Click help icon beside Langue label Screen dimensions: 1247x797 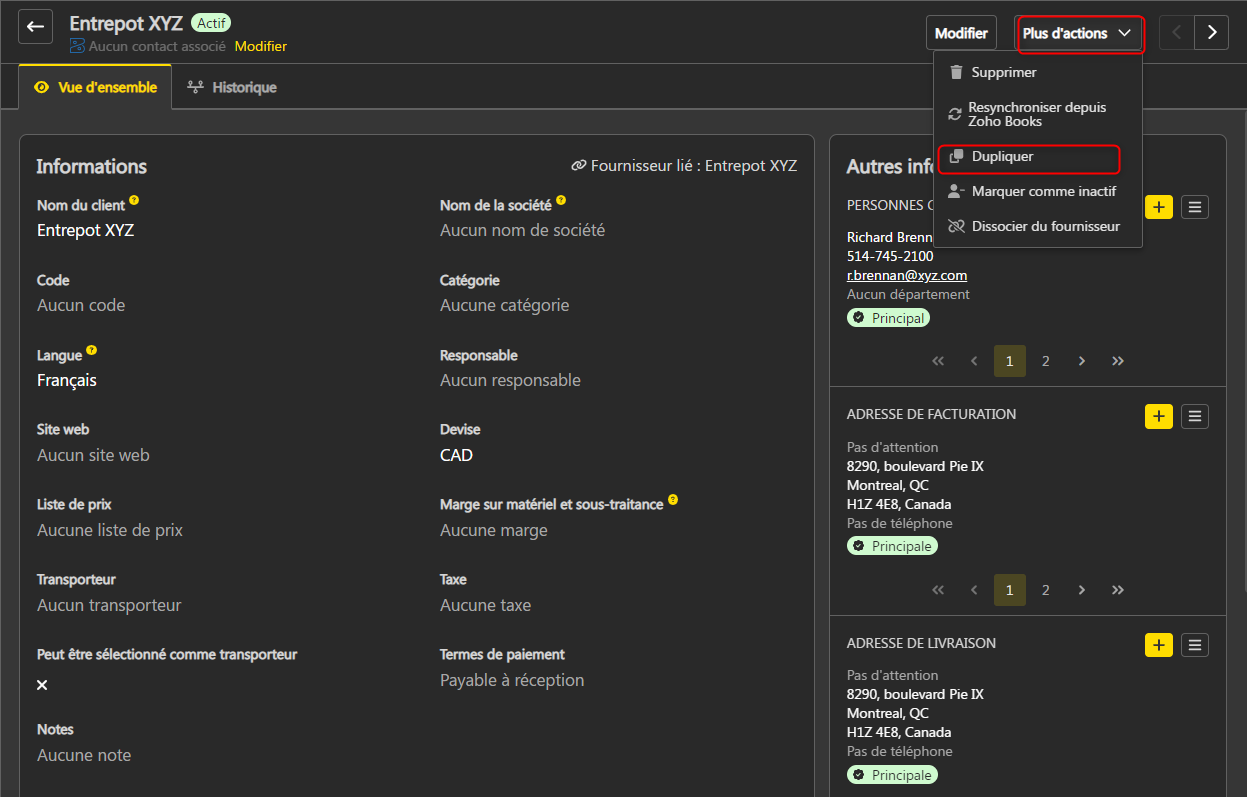click(92, 351)
